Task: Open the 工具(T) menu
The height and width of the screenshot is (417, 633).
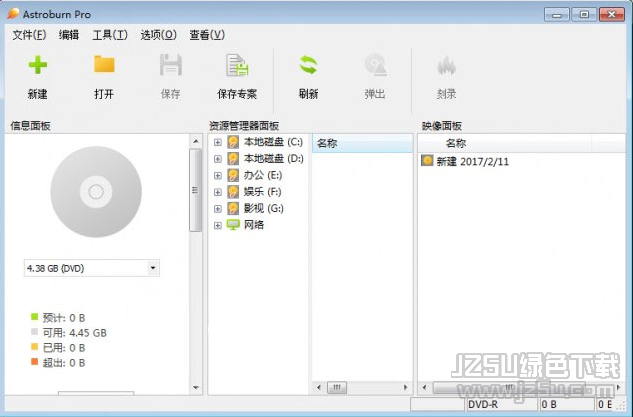Action: click(x=110, y=35)
